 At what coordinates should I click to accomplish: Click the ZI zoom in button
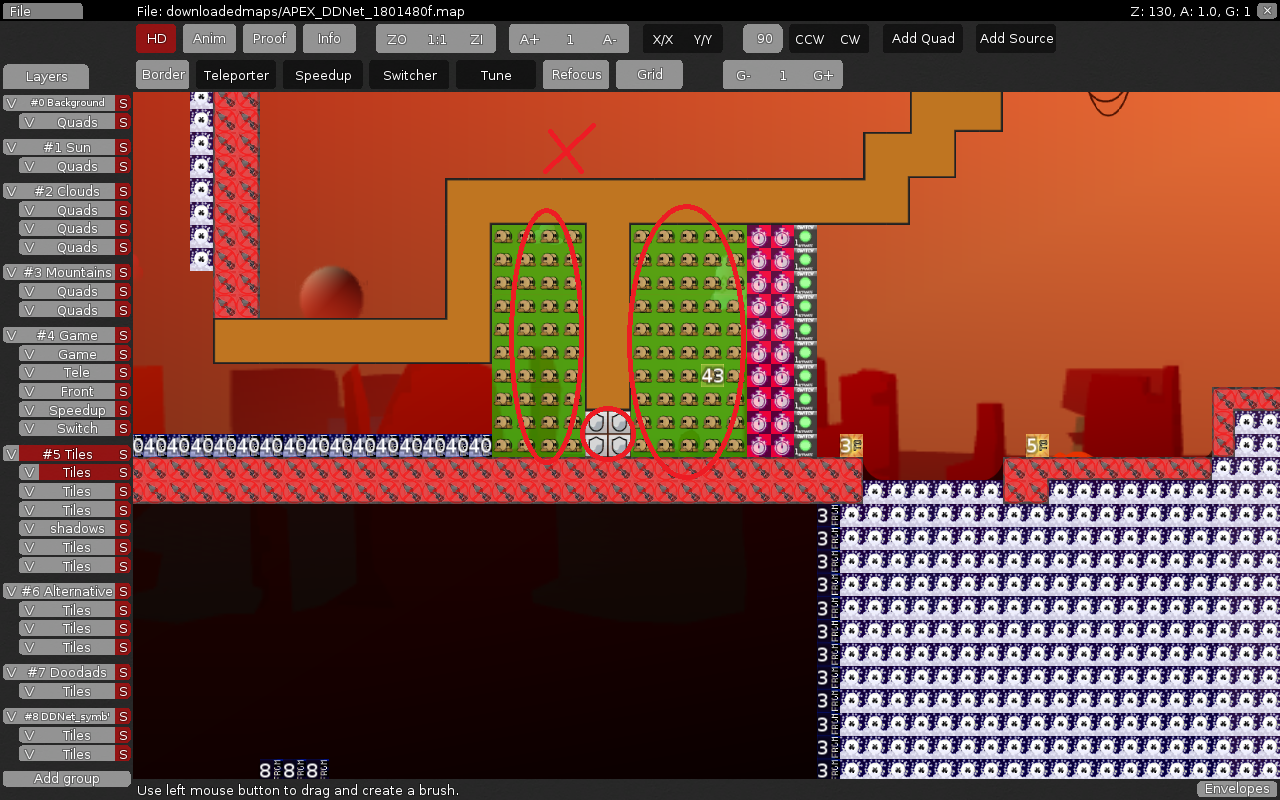[x=476, y=39]
